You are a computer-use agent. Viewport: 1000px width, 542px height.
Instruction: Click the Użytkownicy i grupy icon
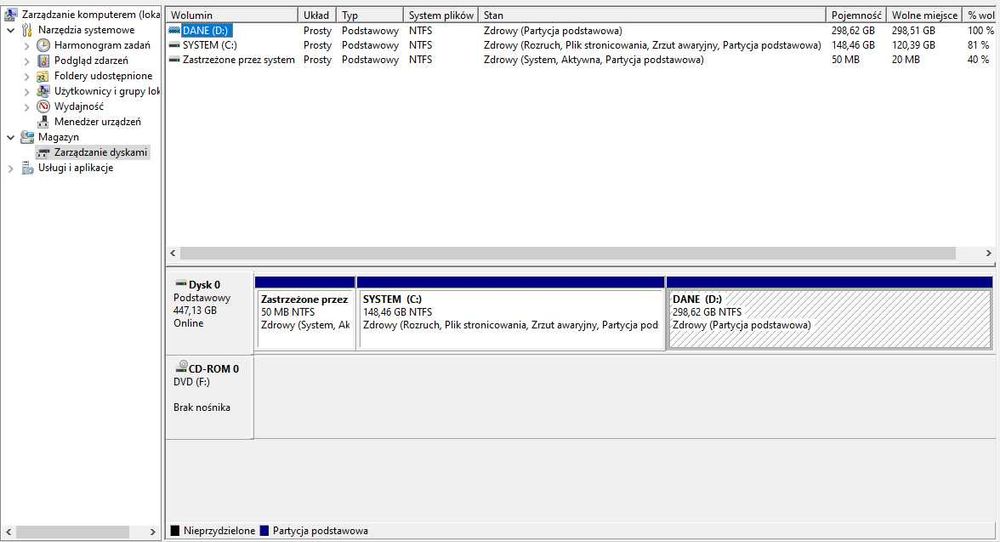pyautogui.click(x=43, y=91)
